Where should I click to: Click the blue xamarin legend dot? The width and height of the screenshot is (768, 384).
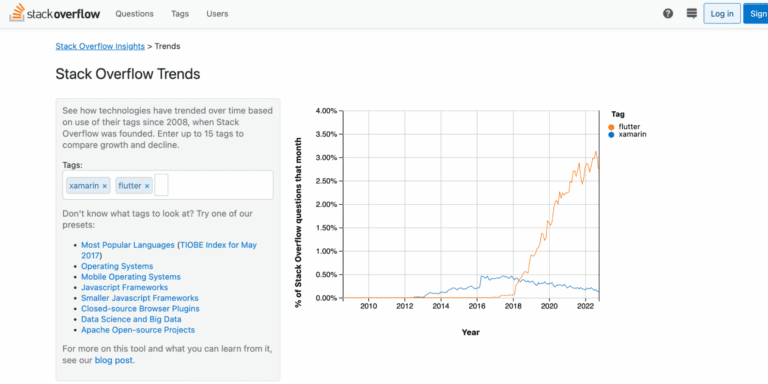click(611, 134)
